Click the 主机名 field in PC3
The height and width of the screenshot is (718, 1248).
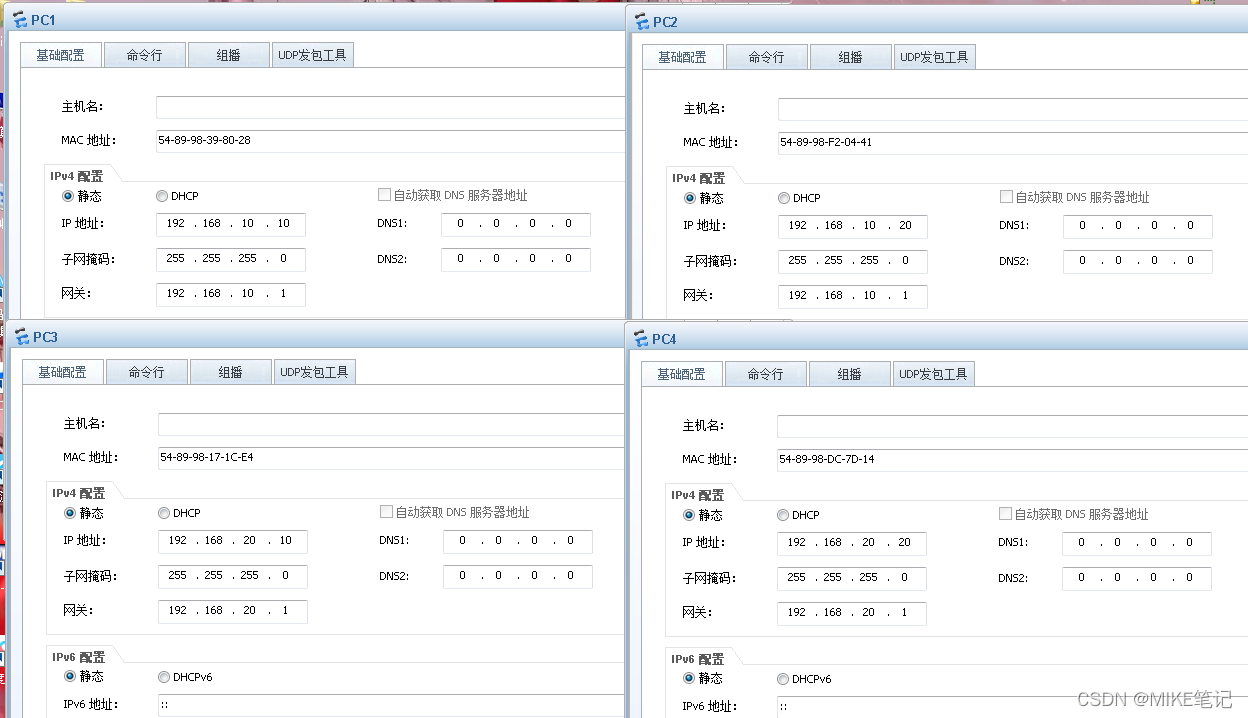(391, 424)
